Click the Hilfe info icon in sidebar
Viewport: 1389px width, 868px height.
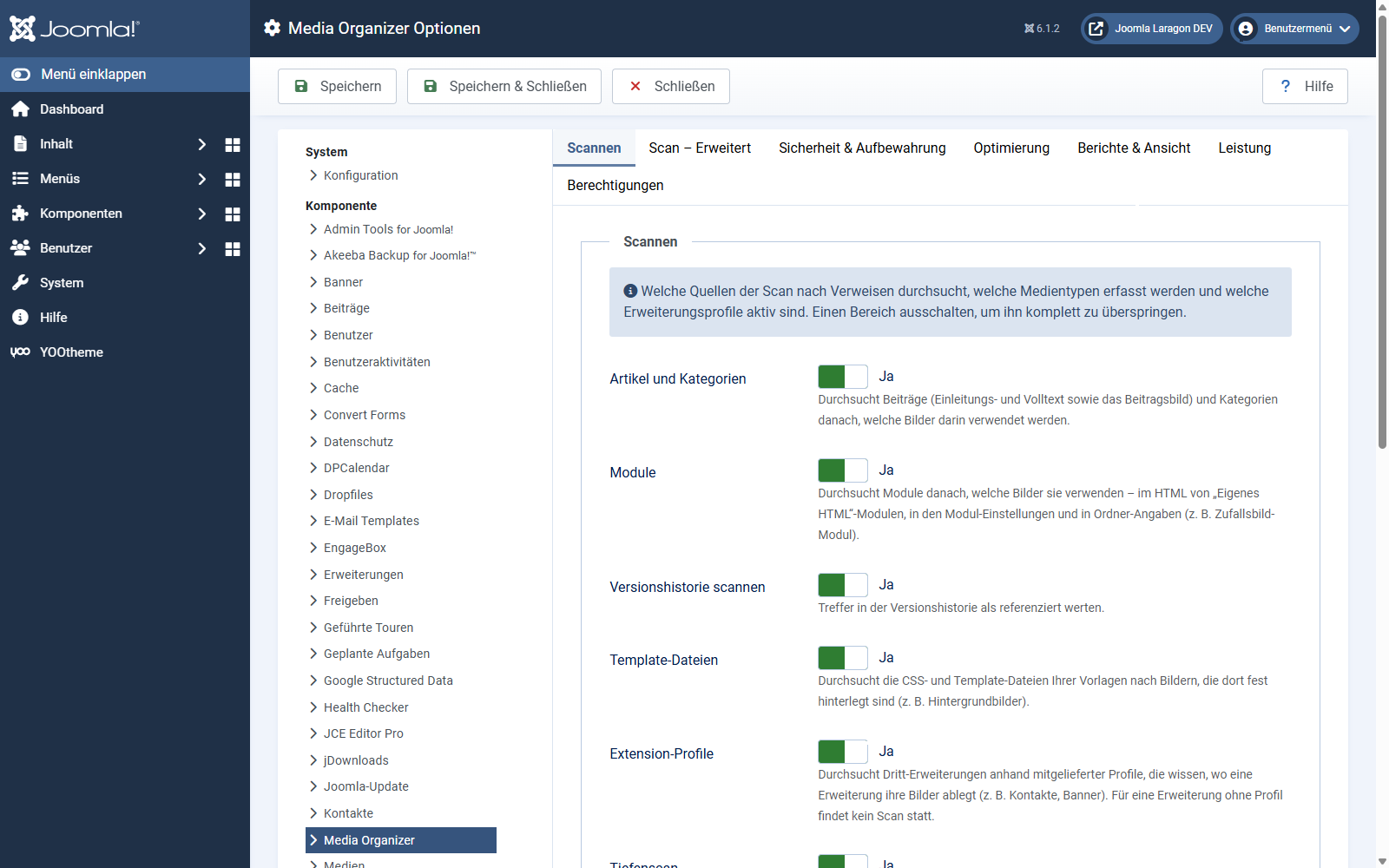coord(21,318)
